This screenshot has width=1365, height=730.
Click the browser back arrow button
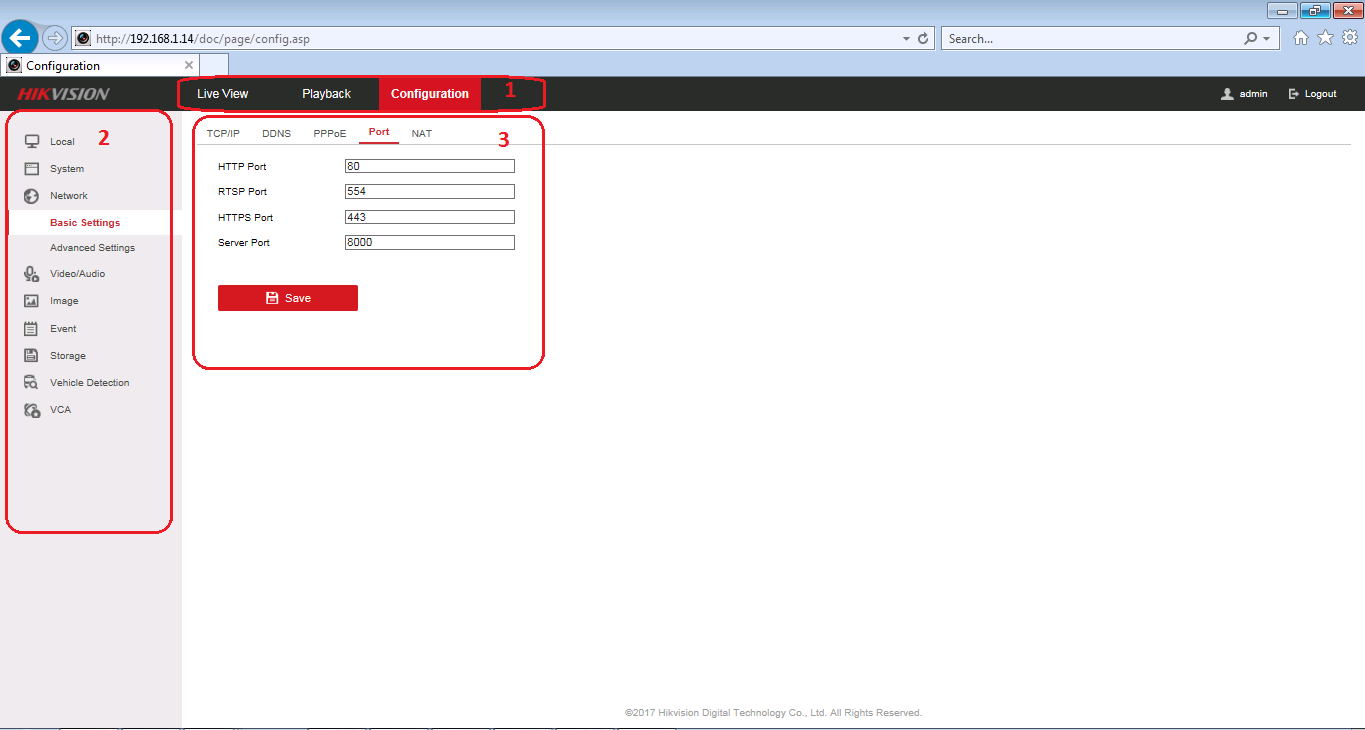click(x=20, y=38)
